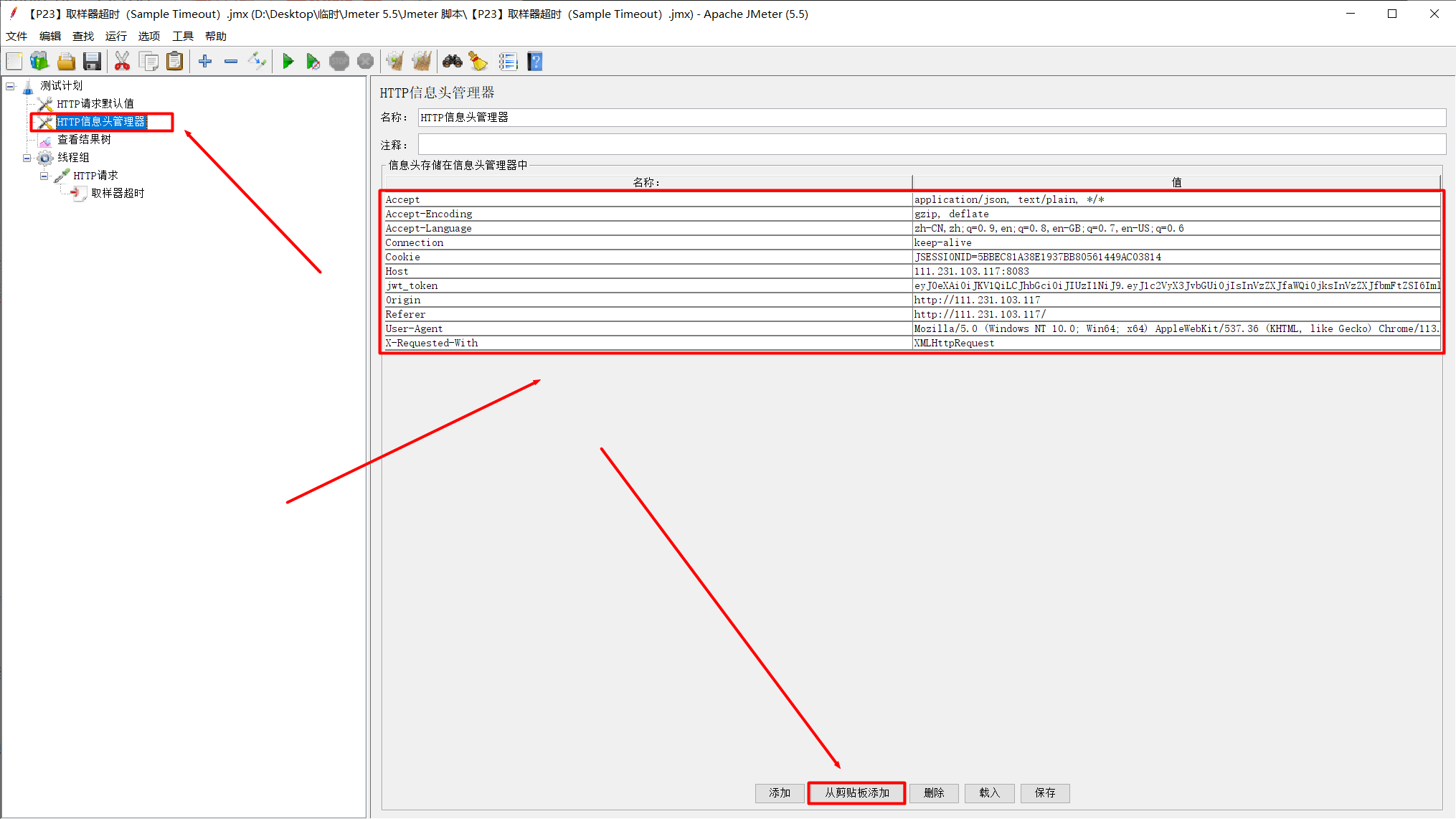Click the Copy toolbar icon
1456x819 pixels.
[x=149, y=62]
